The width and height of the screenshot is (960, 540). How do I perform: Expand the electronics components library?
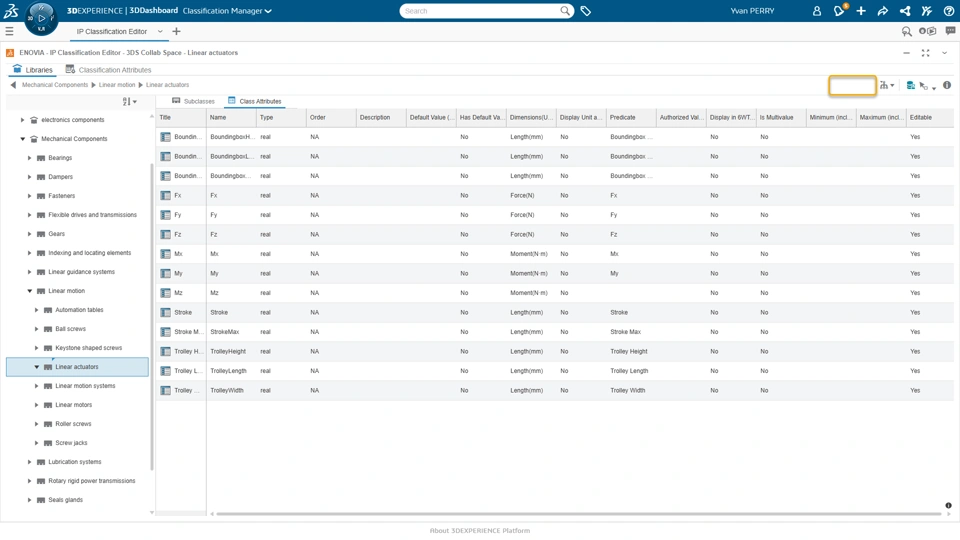coord(23,120)
